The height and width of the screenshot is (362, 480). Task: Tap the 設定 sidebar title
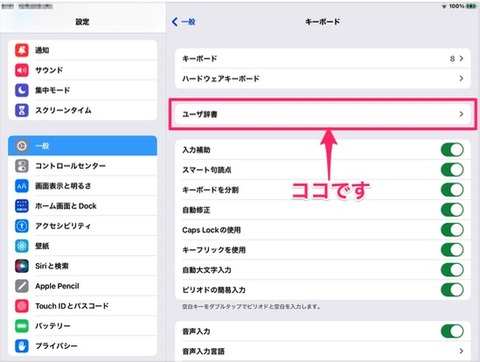(82, 22)
